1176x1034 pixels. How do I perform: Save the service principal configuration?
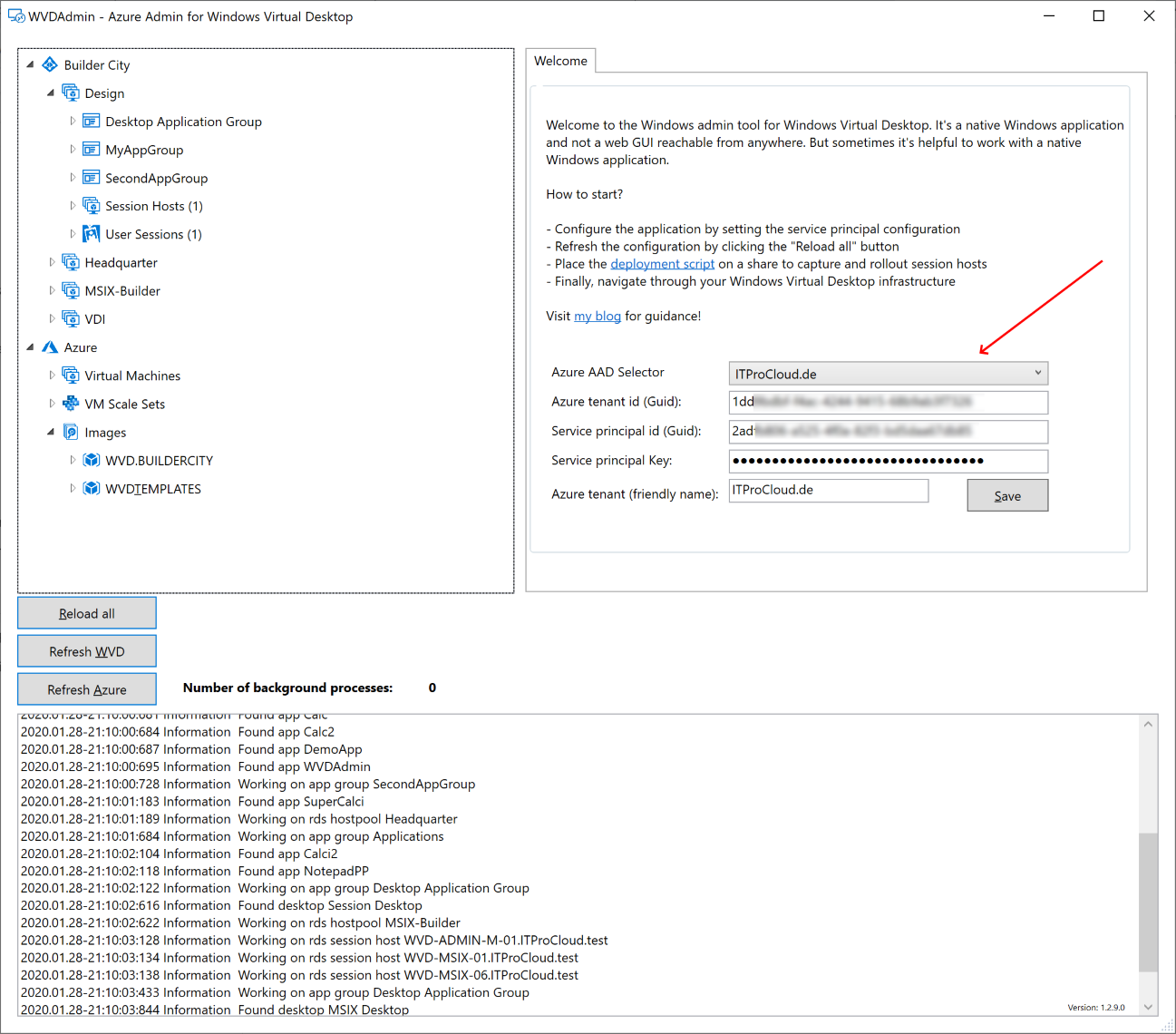(x=1007, y=495)
